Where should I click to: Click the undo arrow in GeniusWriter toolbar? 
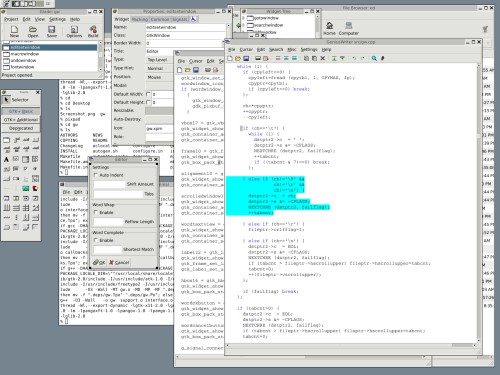354,58
